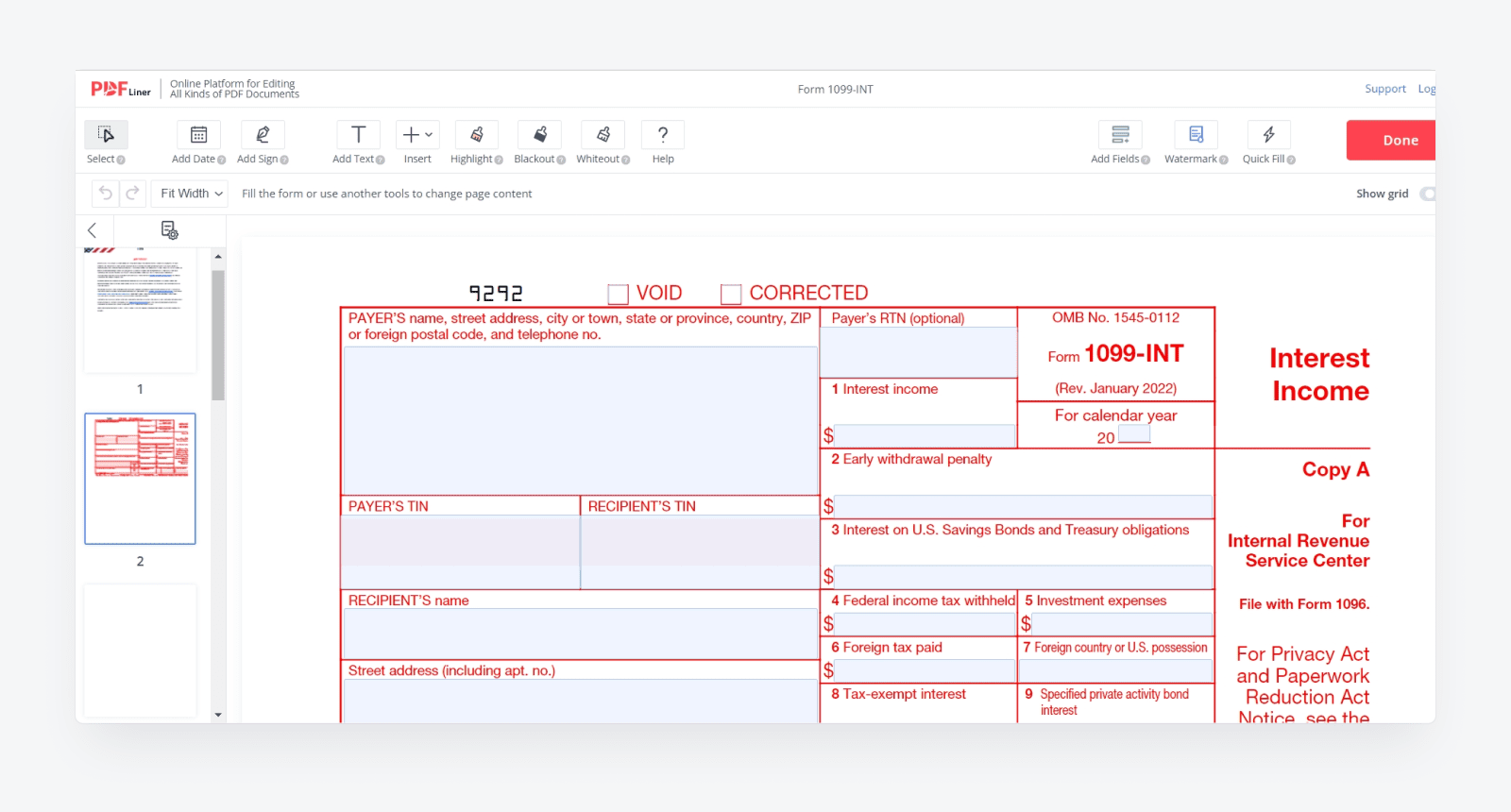Screen dimensions: 1511x812
Task: Pick the Blackout tool
Action: point(539,135)
